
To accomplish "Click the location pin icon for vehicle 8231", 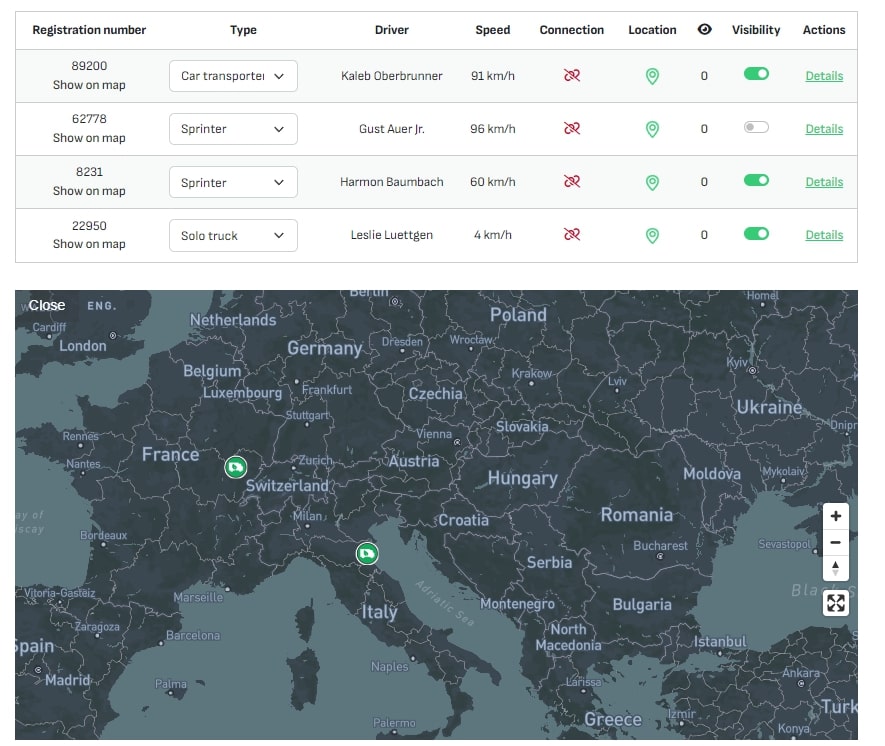I will pos(652,181).
